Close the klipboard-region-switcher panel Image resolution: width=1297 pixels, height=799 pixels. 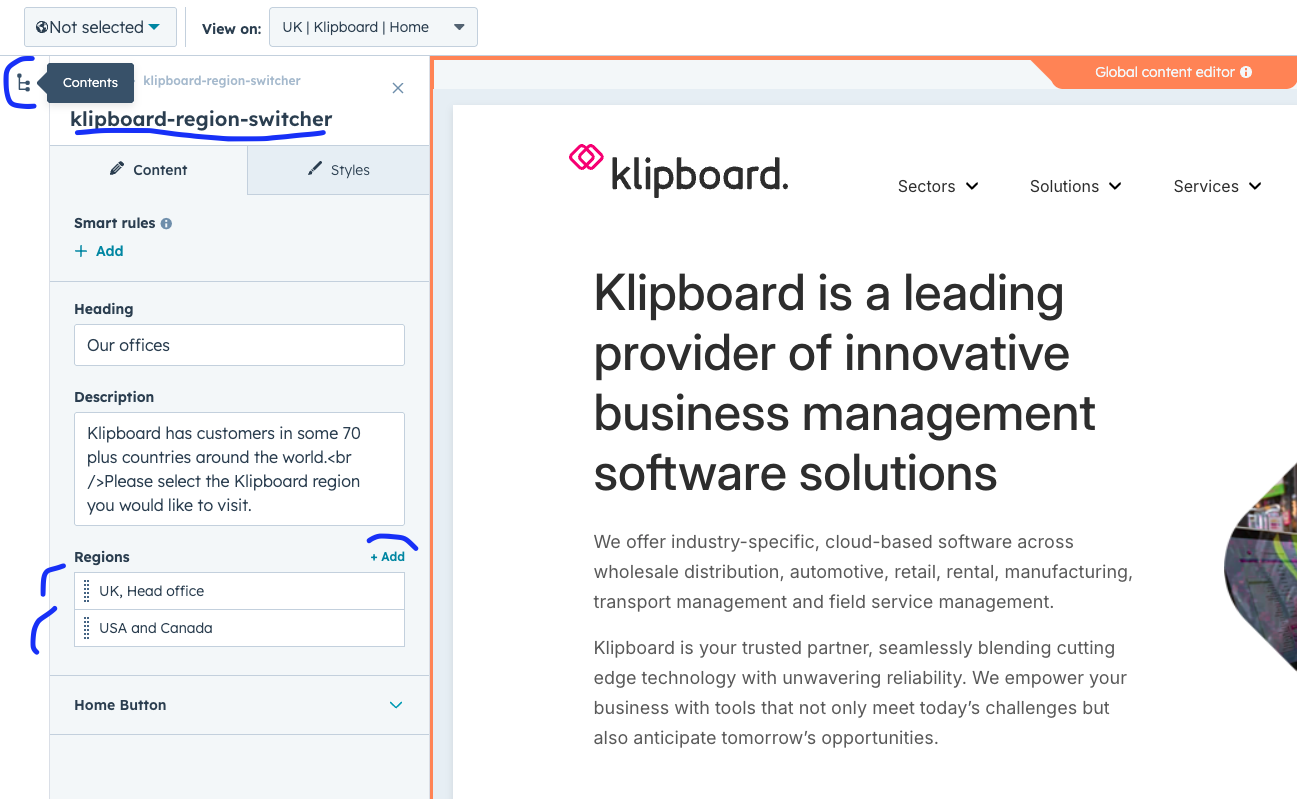(398, 88)
